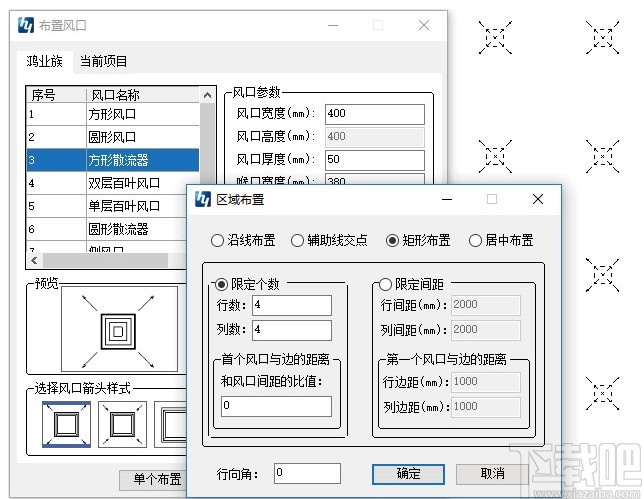Click the 风口名称 column header

coord(143,95)
